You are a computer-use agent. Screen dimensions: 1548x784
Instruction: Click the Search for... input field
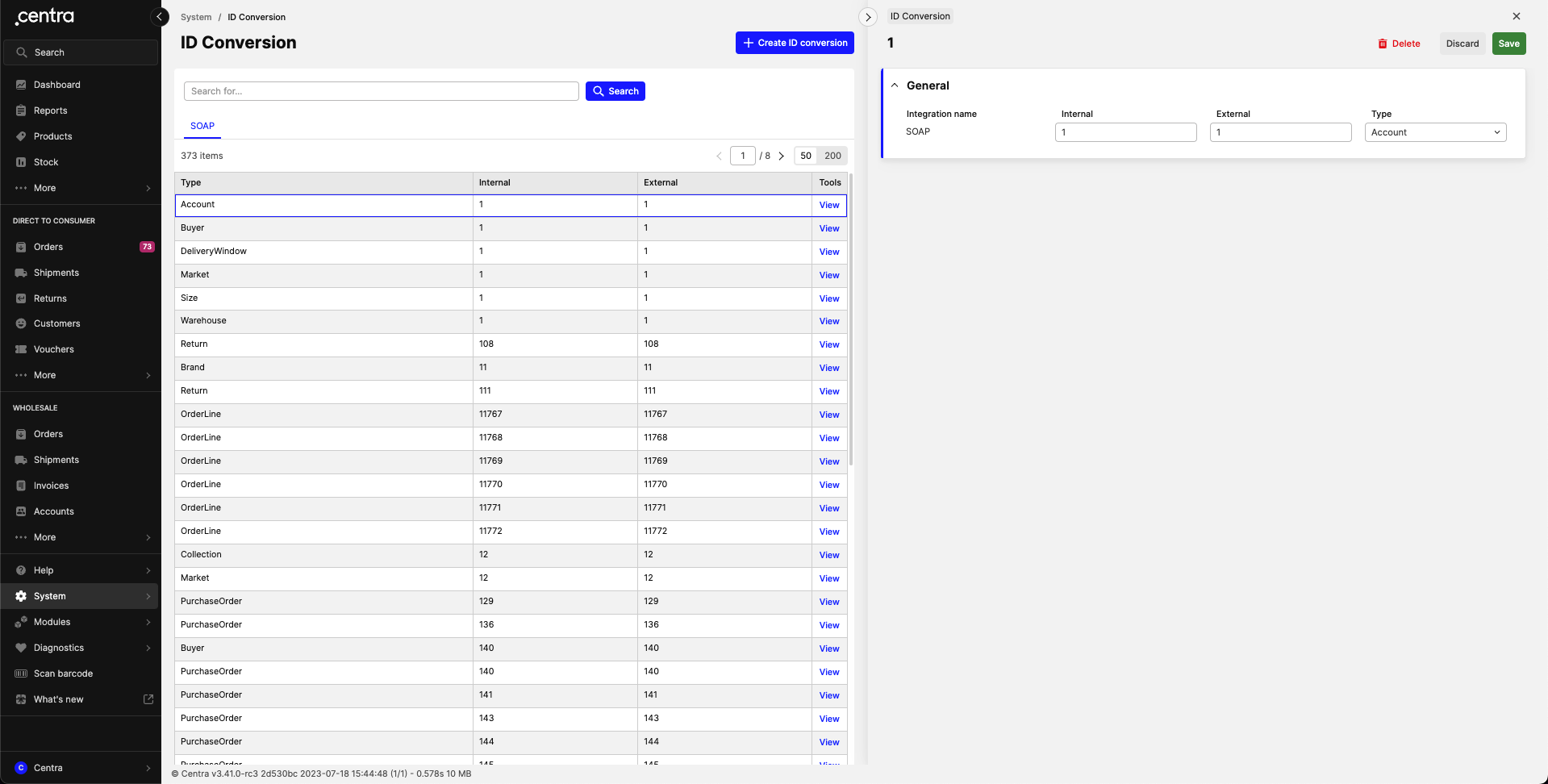[x=381, y=91]
